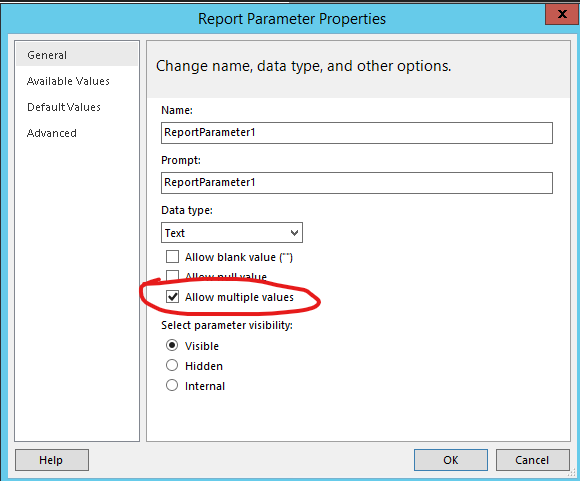
Task: Switch to the Default Values page
Action: [x=64, y=107]
